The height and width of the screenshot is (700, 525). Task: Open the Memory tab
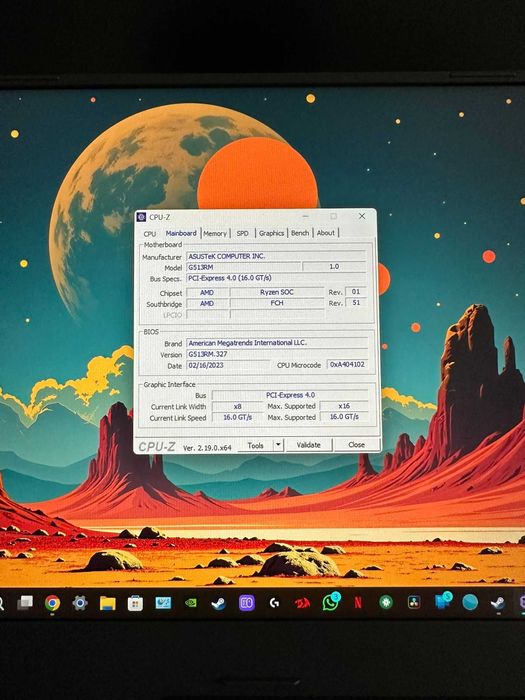(x=215, y=233)
